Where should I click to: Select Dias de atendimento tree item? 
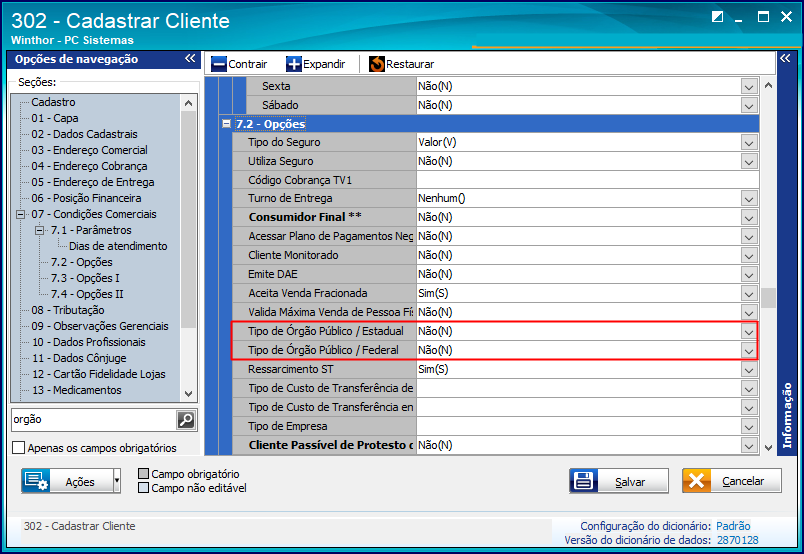pyautogui.click(x=118, y=246)
